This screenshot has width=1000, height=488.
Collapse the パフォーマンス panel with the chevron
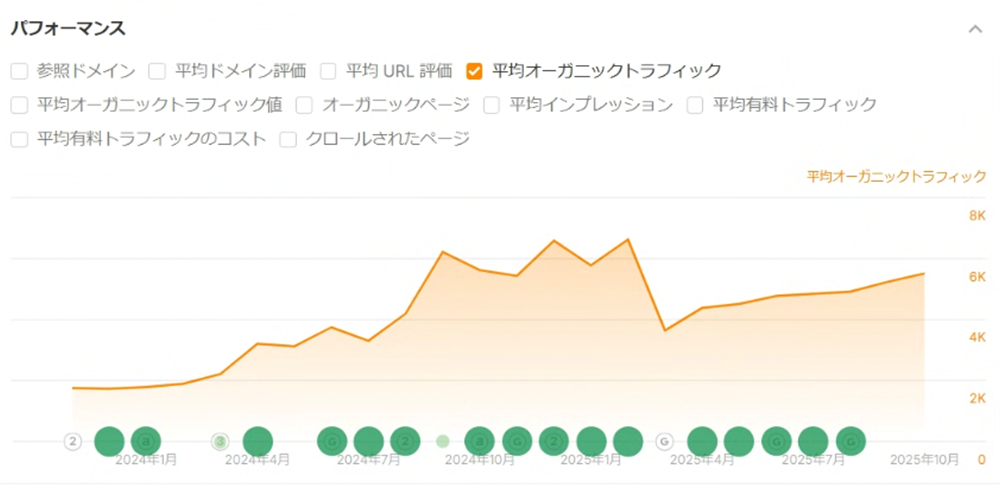(x=975, y=29)
